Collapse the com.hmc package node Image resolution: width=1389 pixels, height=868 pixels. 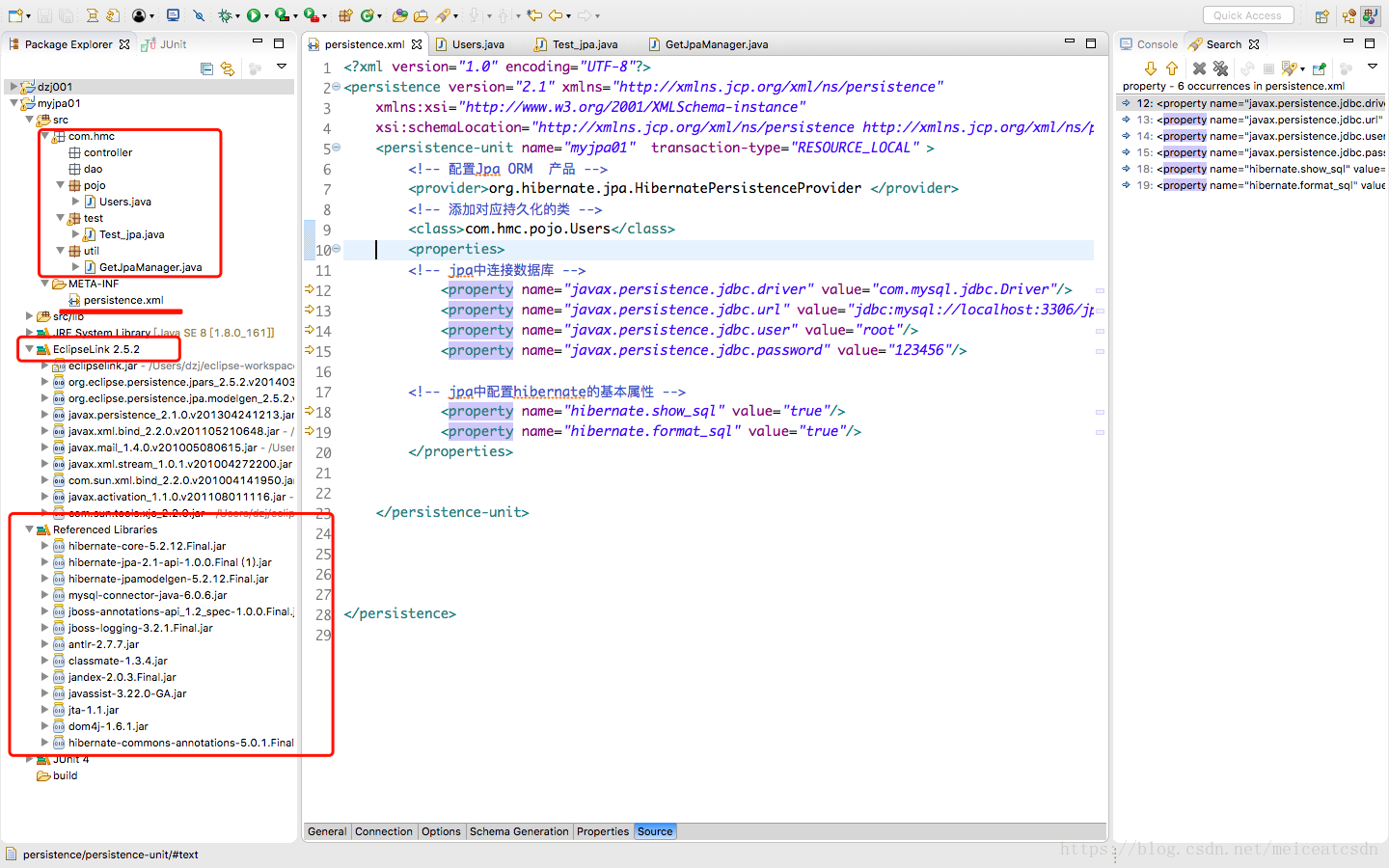(44, 136)
